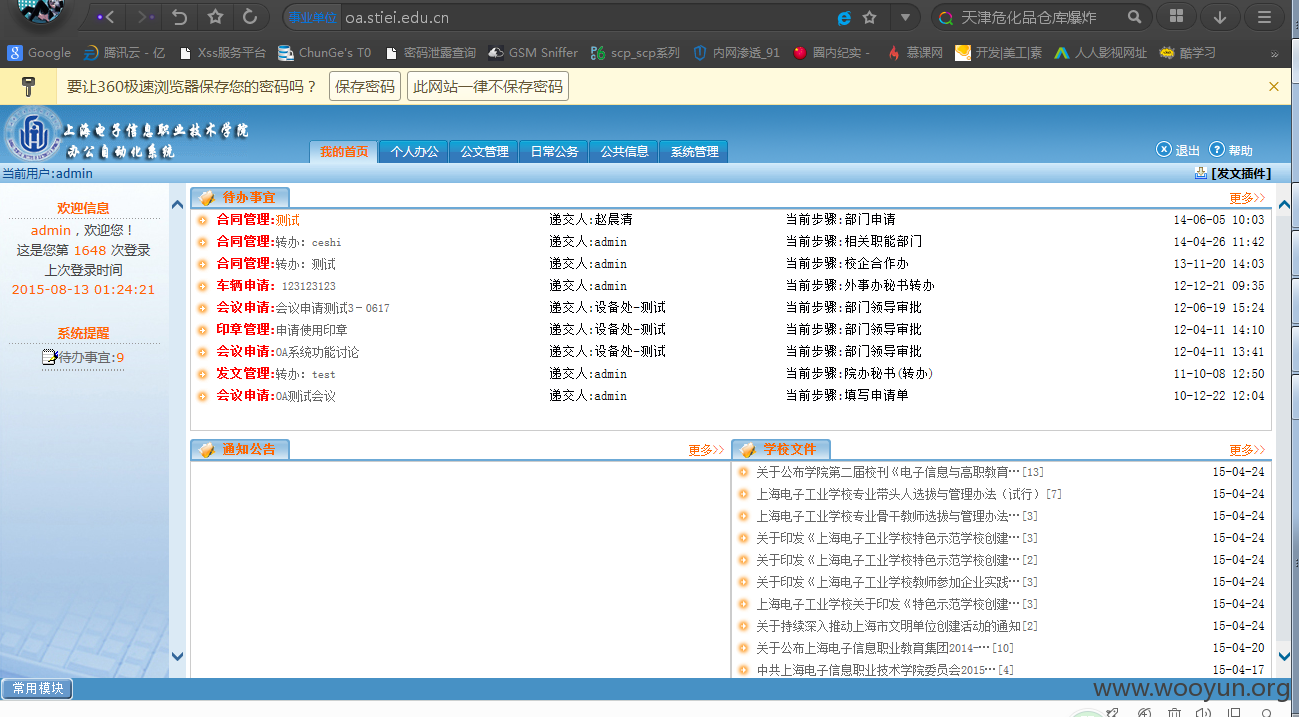The image size is (1299, 717).
Task: Click 更多>> in the 通知公告 panel
Action: 706,450
